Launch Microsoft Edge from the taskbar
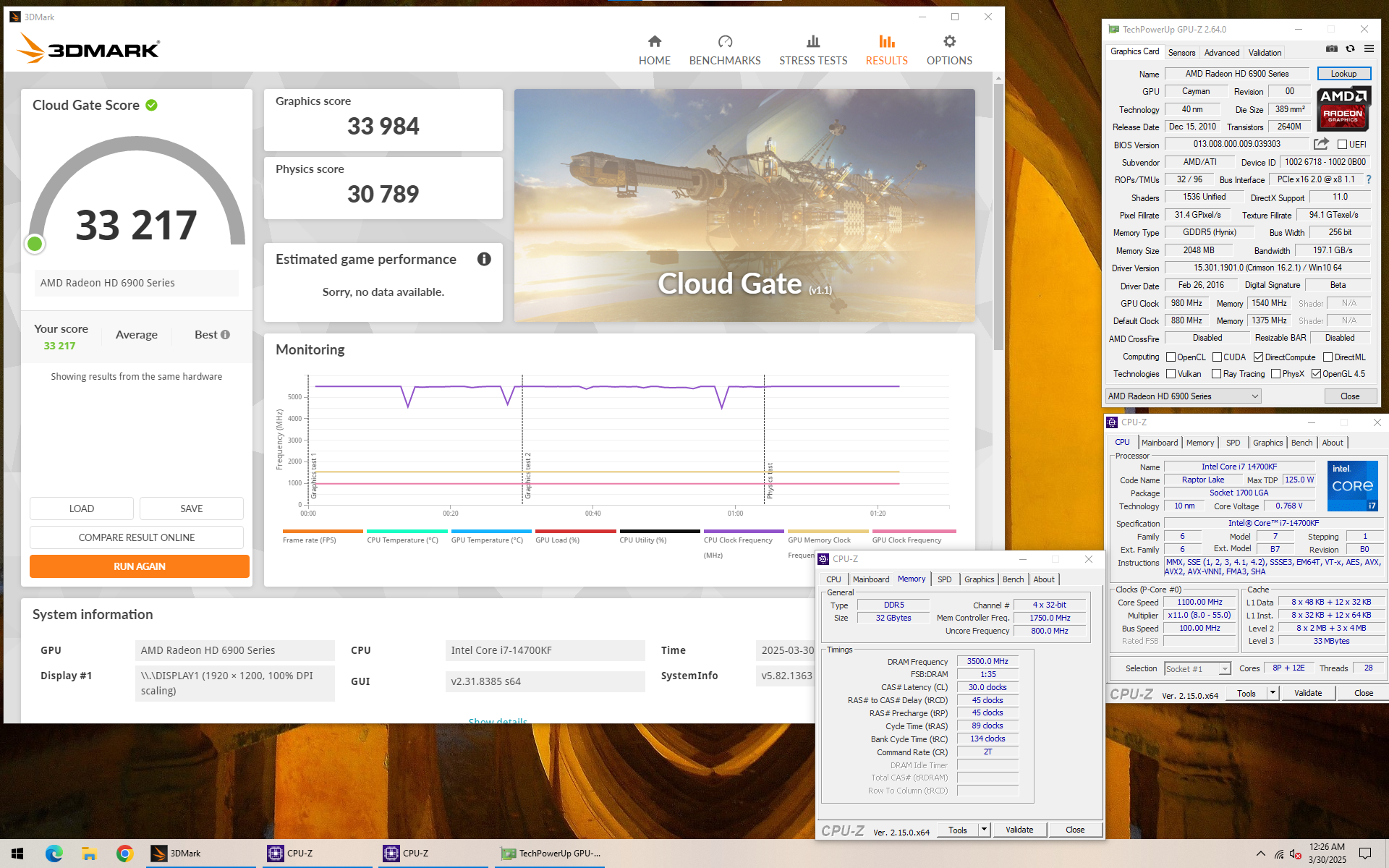1389x868 pixels. (x=54, y=854)
